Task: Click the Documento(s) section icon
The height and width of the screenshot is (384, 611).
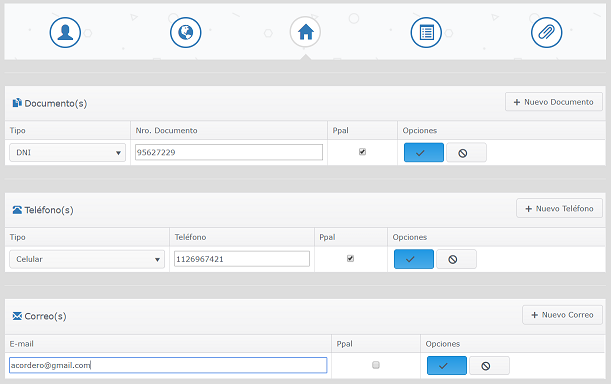Action: point(17,103)
